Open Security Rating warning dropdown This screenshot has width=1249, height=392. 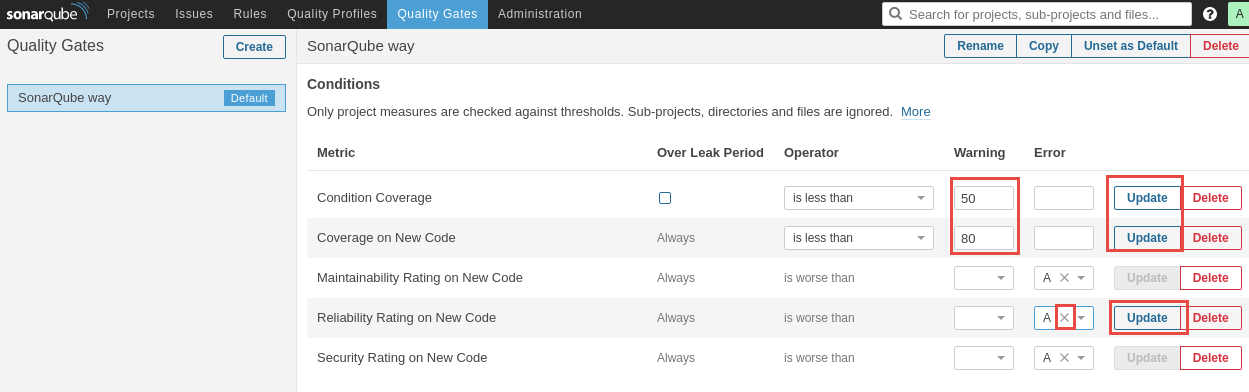(x=984, y=358)
